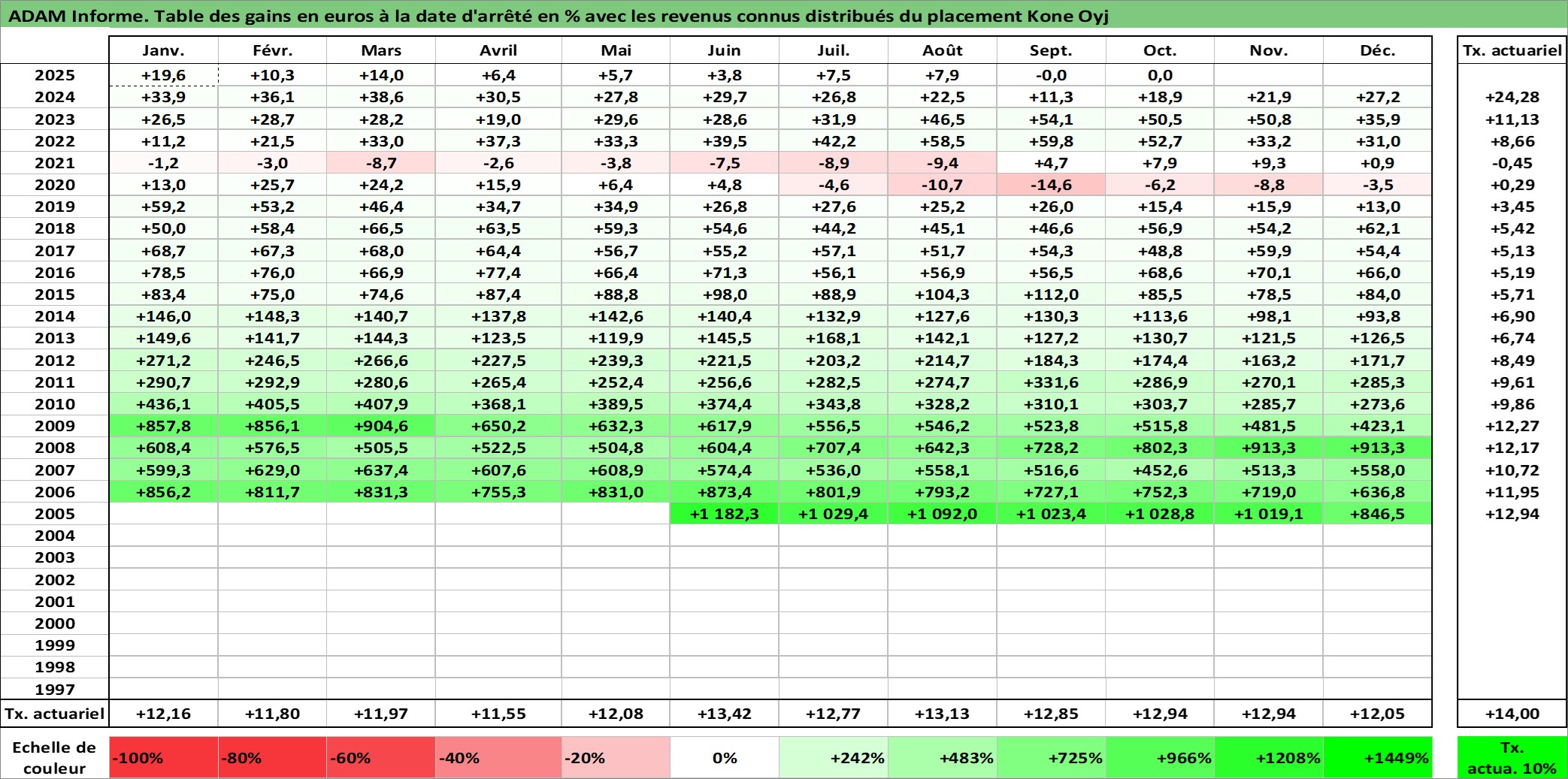
Task: Select the "Tx. actuariel" header above +24,28
Action: point(1512,50)
